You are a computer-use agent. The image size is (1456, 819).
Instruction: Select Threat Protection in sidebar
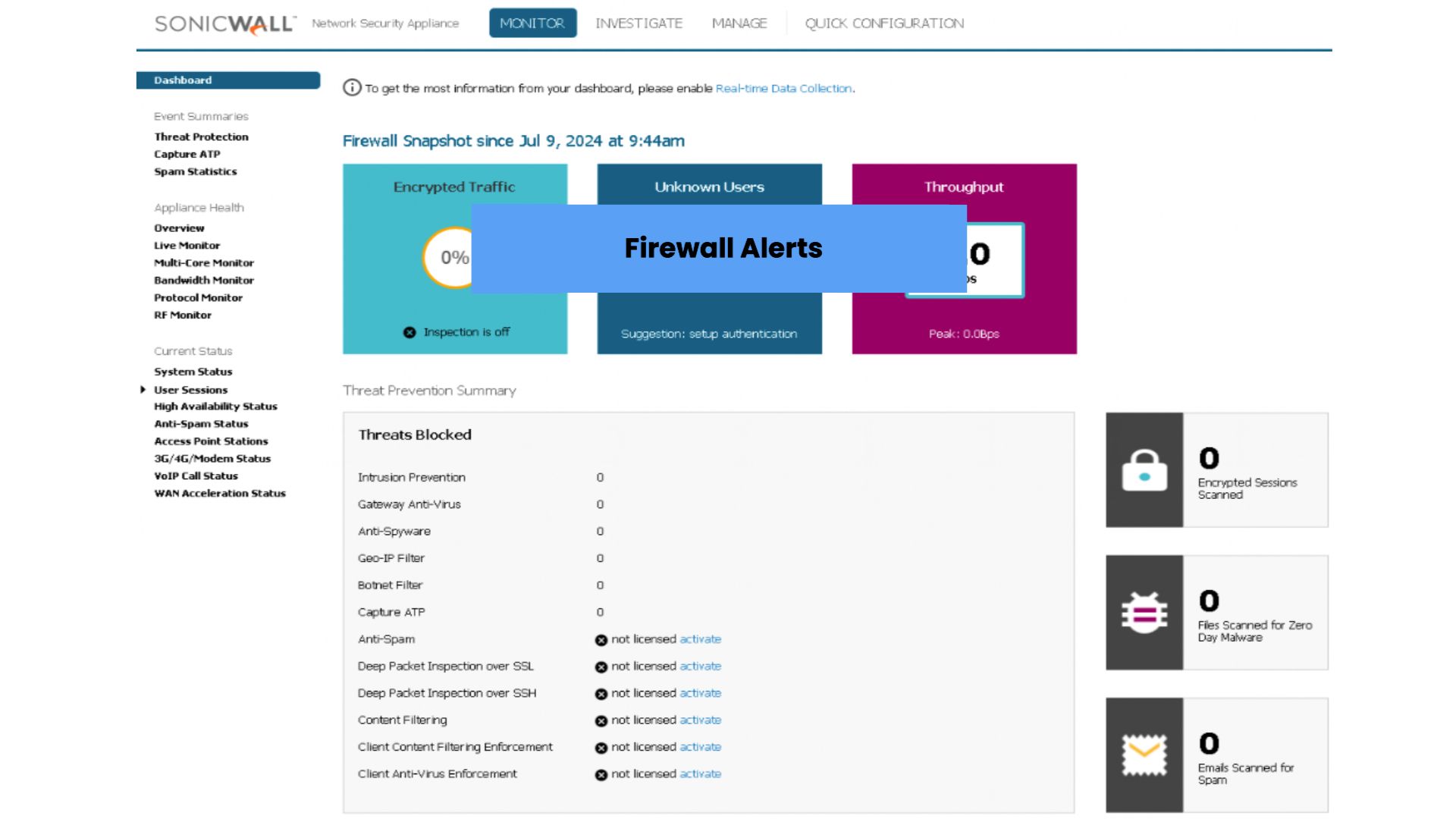point(201,137)
